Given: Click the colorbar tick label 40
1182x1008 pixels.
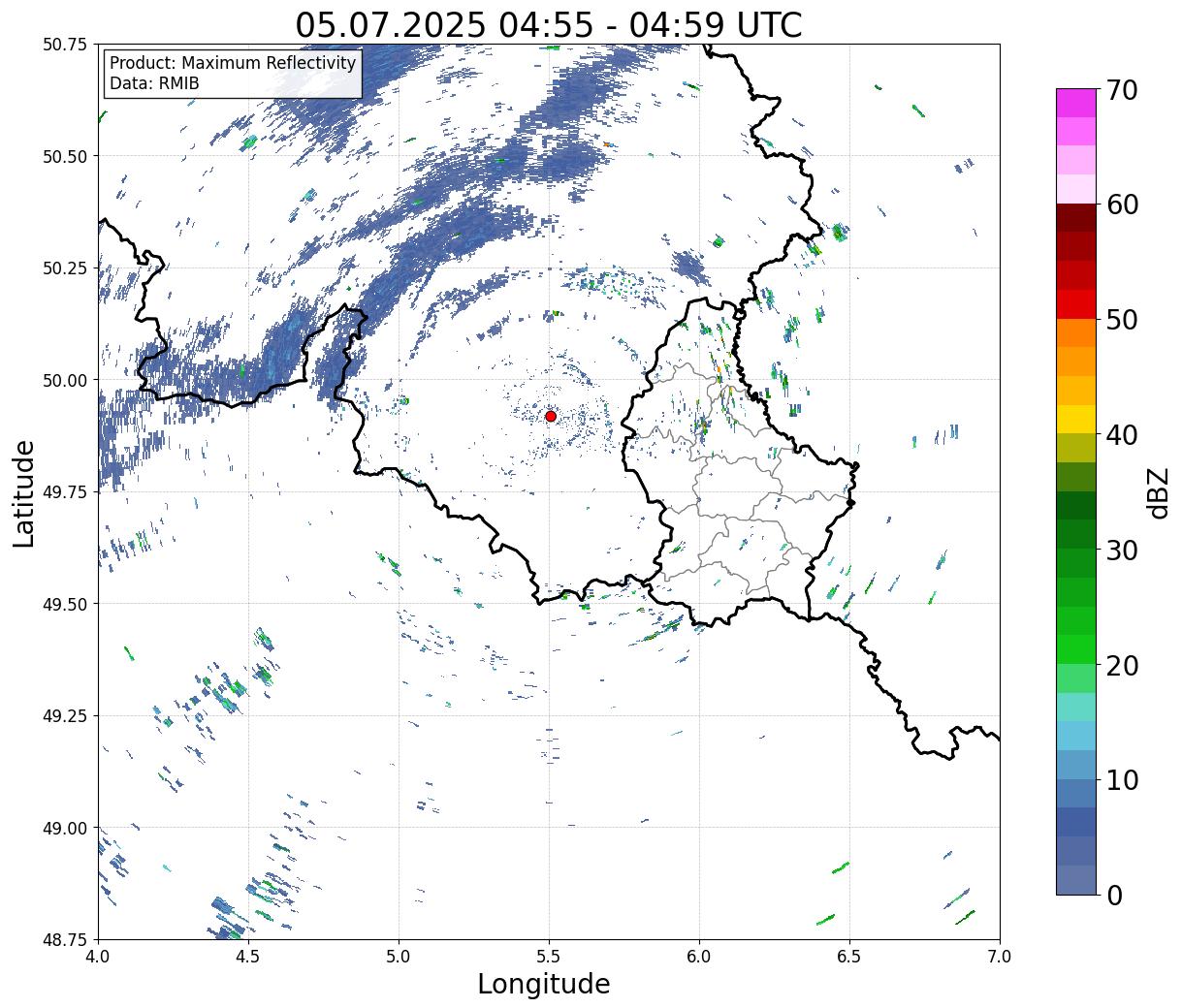Looking at the screenshot, I should click(1121, 435).
